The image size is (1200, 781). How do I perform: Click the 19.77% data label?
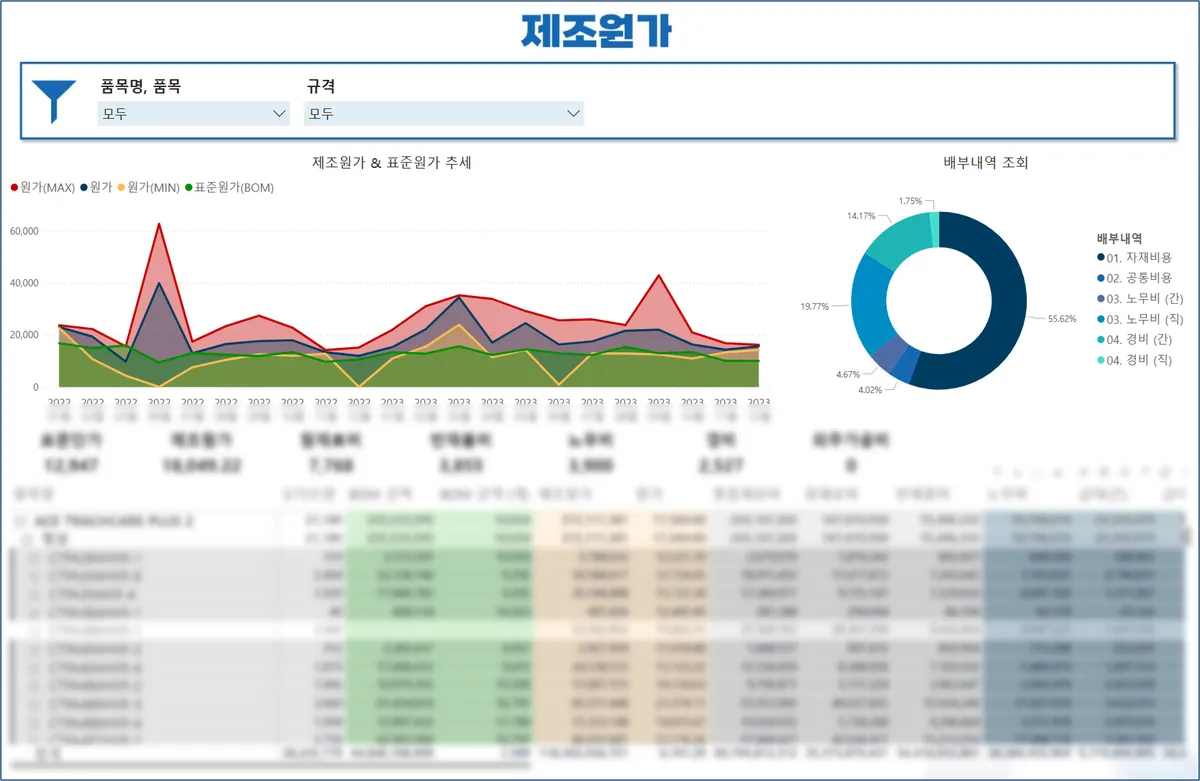pos(814,306)
